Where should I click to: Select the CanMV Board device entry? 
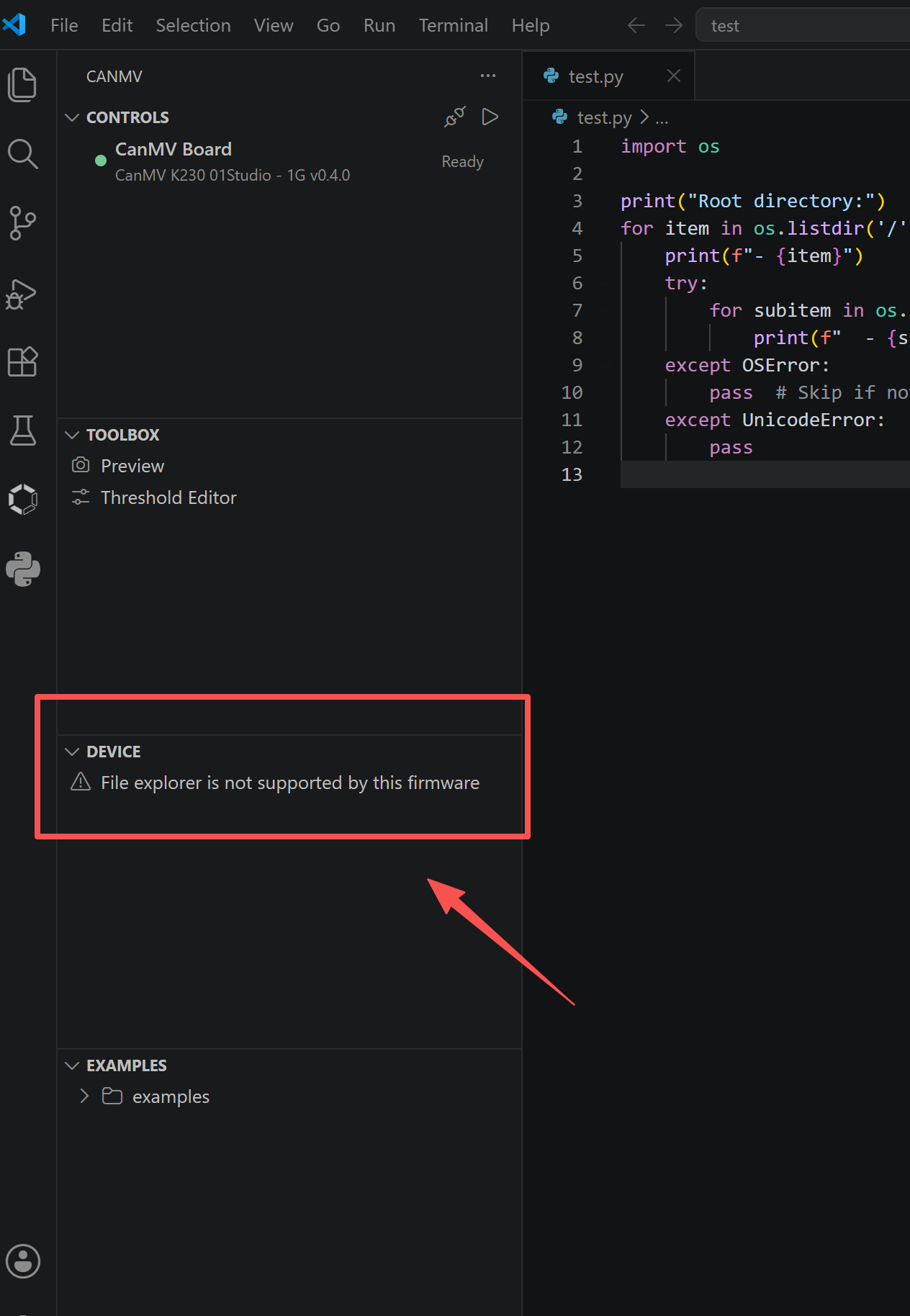click(289, 162)
